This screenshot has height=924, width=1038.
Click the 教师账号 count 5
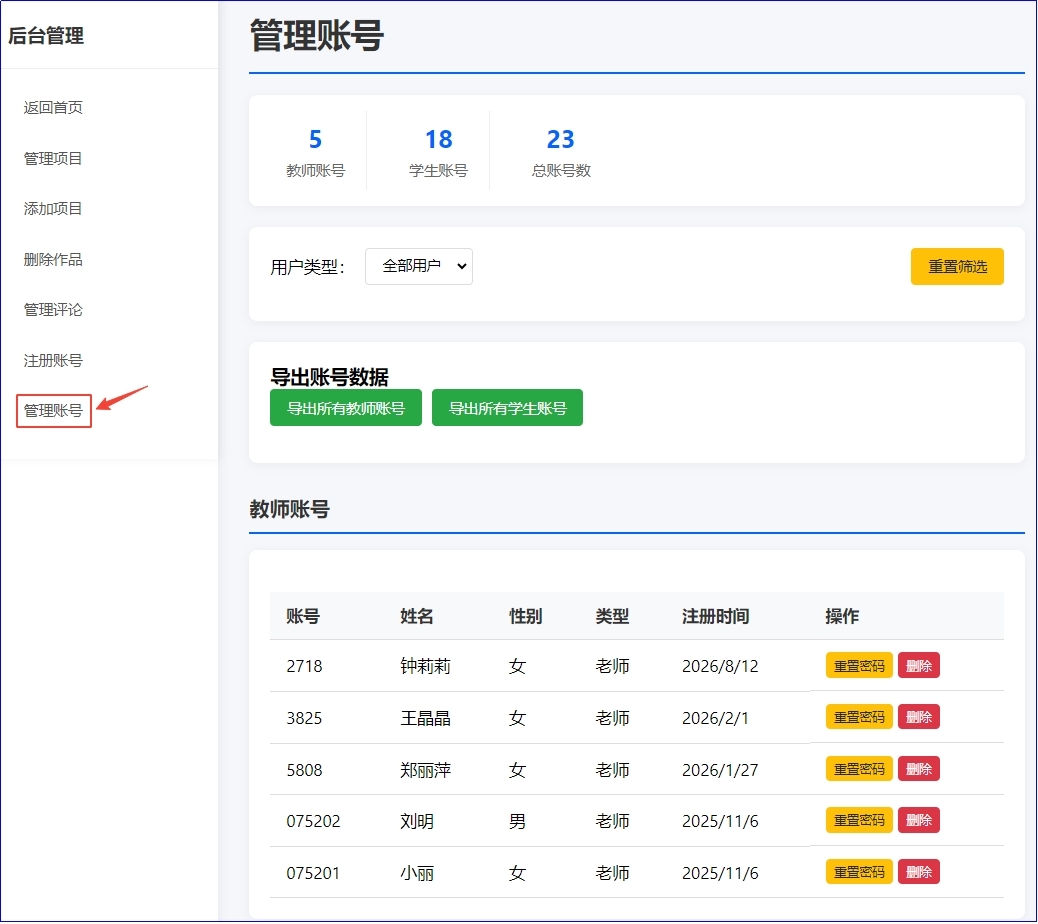coord(315,139)
